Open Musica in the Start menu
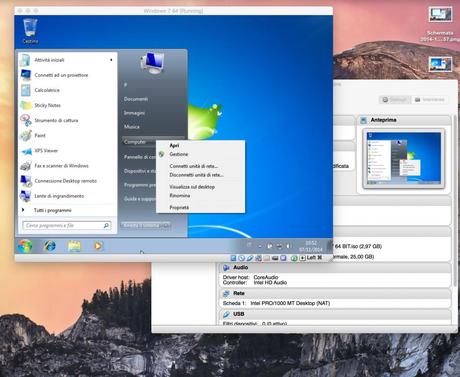 (132, 127)
